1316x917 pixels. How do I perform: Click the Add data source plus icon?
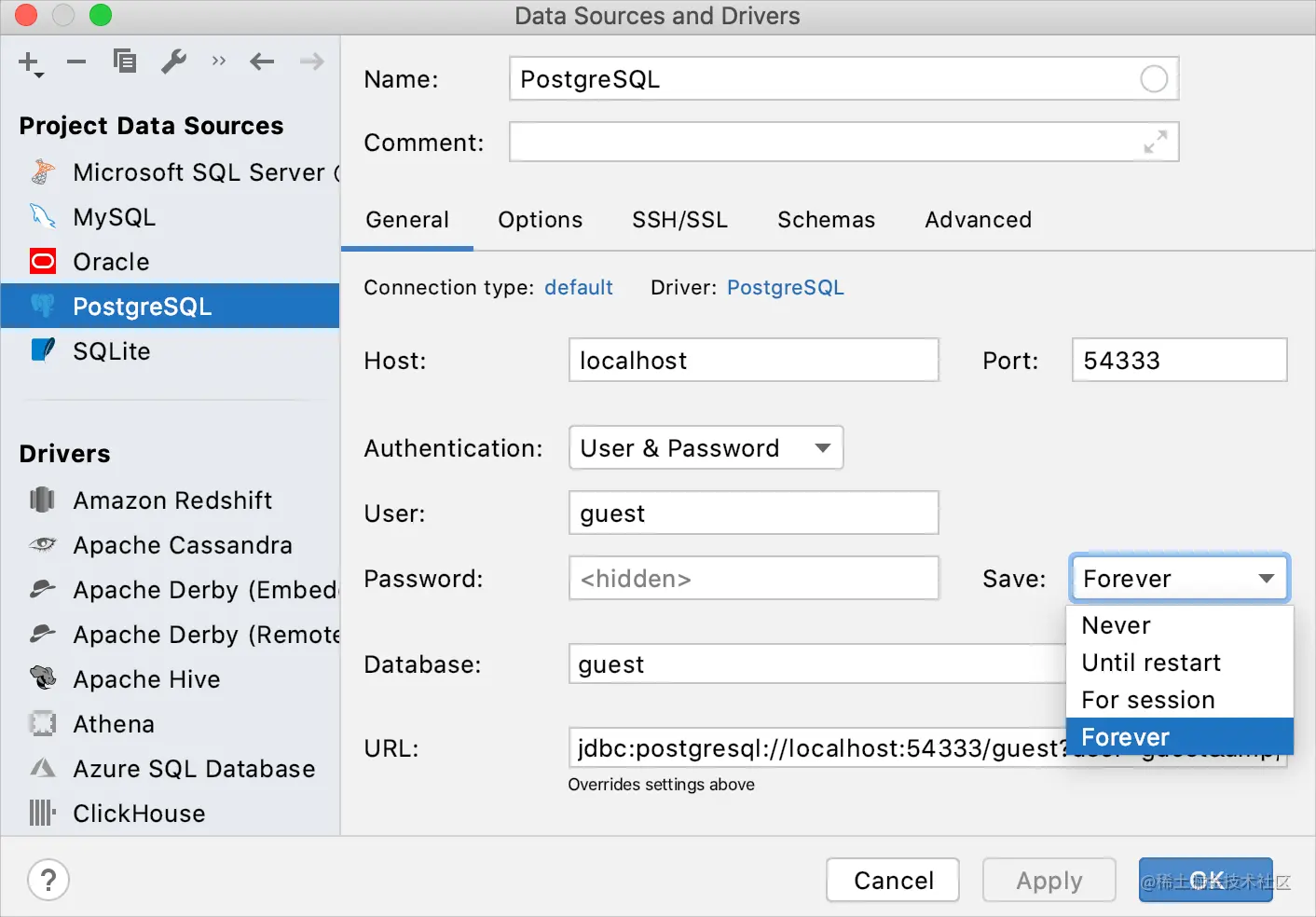point(30,62)
